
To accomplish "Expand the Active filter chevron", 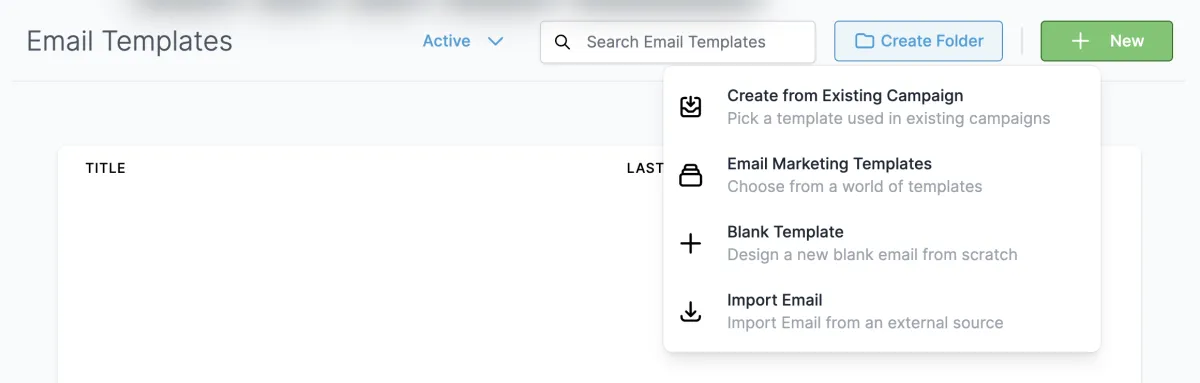I will pyautogui.click(x=495, y=41).
